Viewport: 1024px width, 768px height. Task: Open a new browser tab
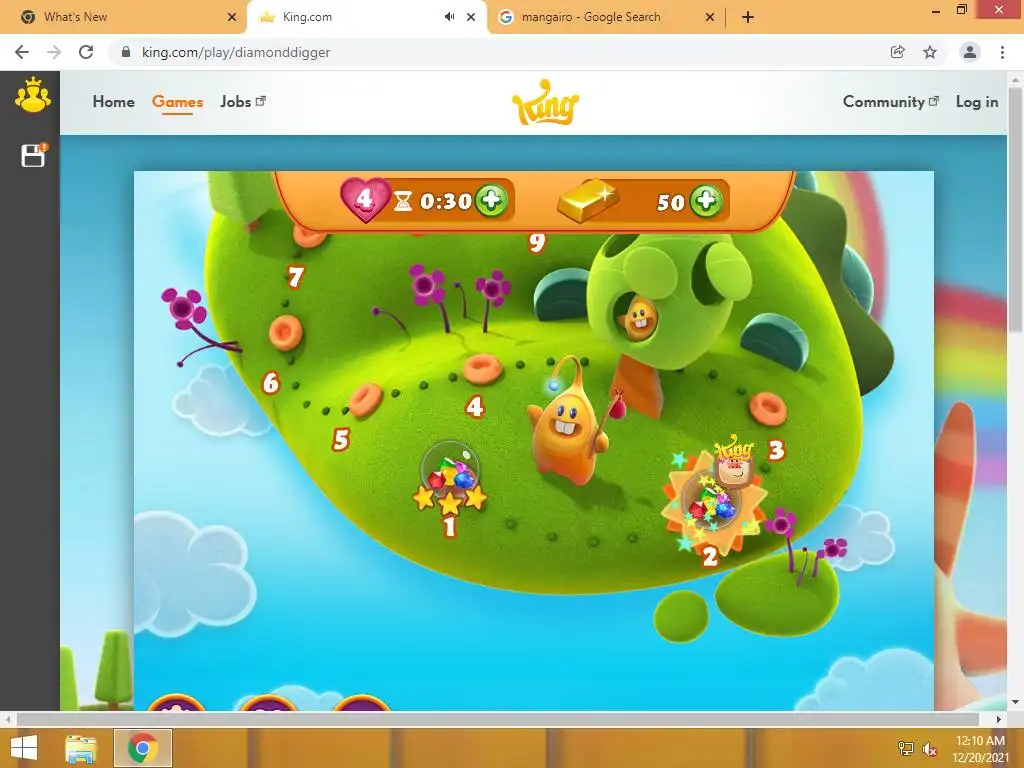click(748, 17)
